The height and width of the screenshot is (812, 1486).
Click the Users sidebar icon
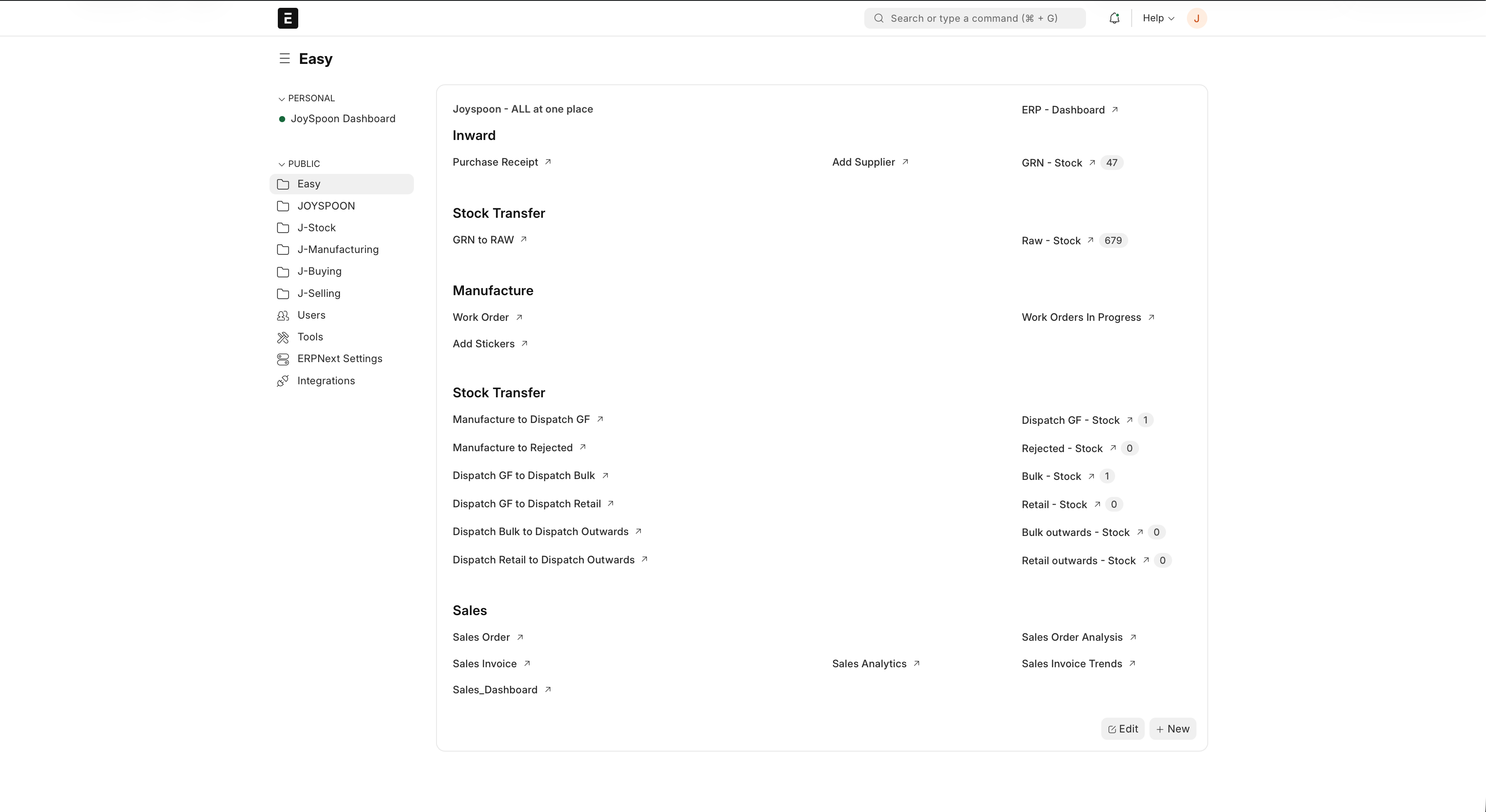[x=283, y=316]
